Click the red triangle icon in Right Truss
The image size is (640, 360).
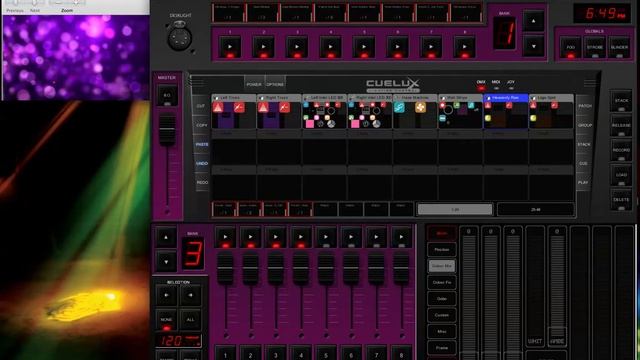pyautogui.click(x=263, y=107)
